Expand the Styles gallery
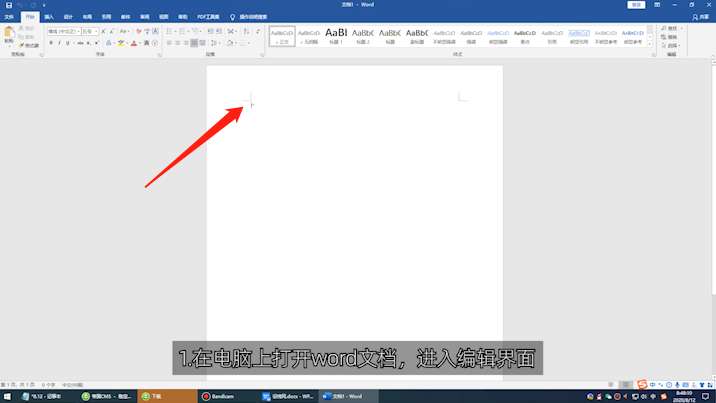The width and height of the screenshot is (716, 403). [x=650, y=45]
